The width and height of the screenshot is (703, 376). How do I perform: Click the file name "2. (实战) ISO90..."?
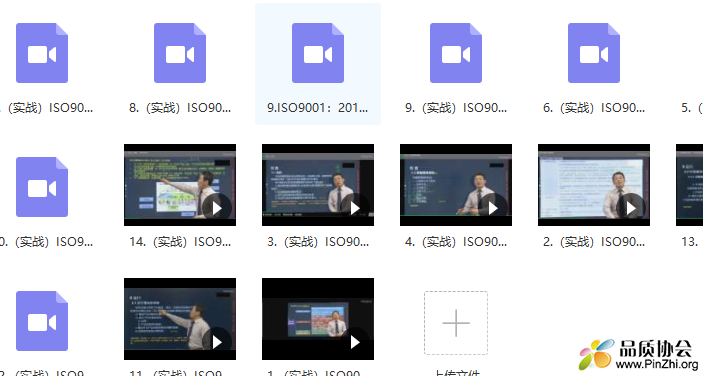(x=594, y=242)
